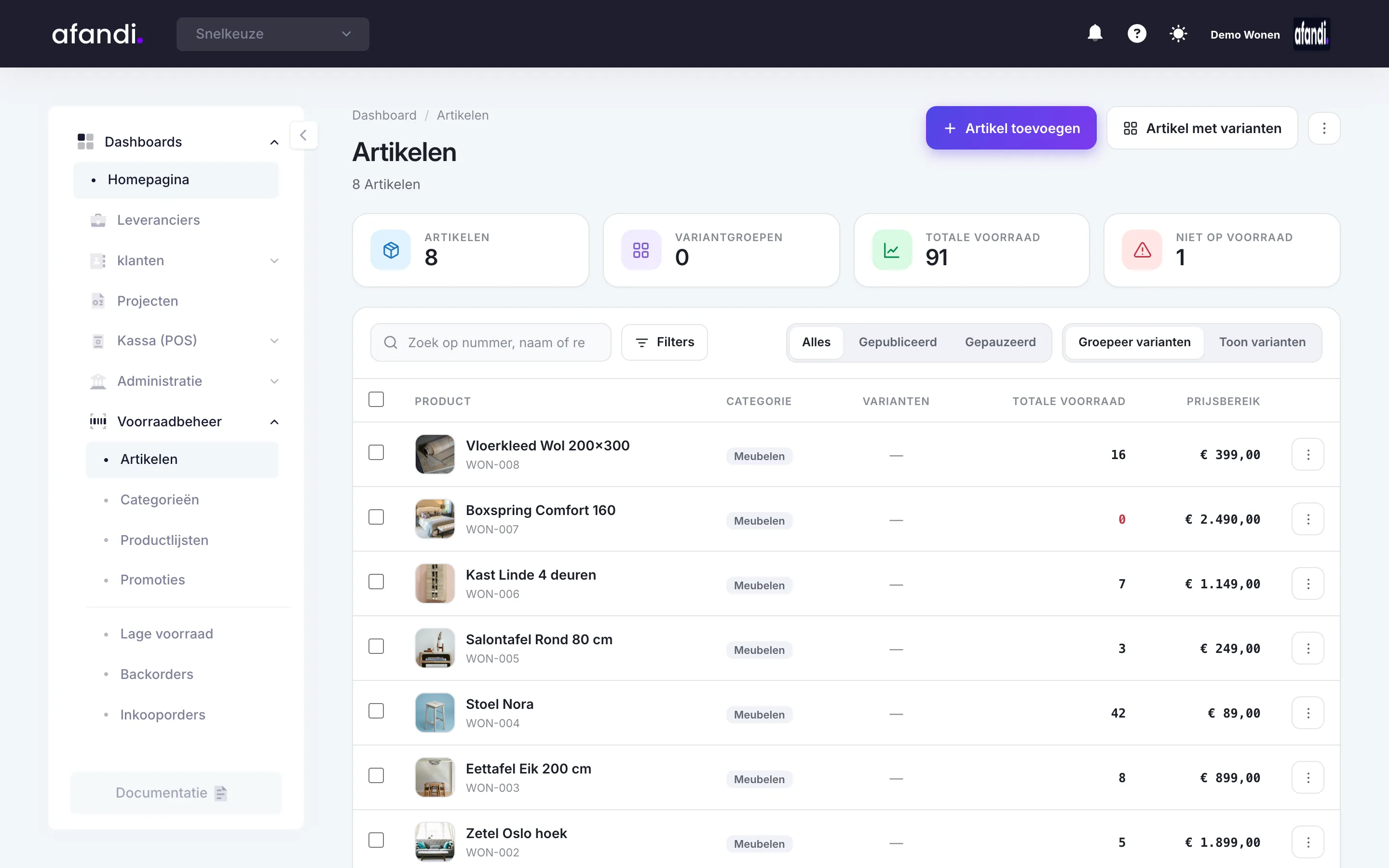
Task: Open the help question mark icon
Action: (x=1136, y=34)
